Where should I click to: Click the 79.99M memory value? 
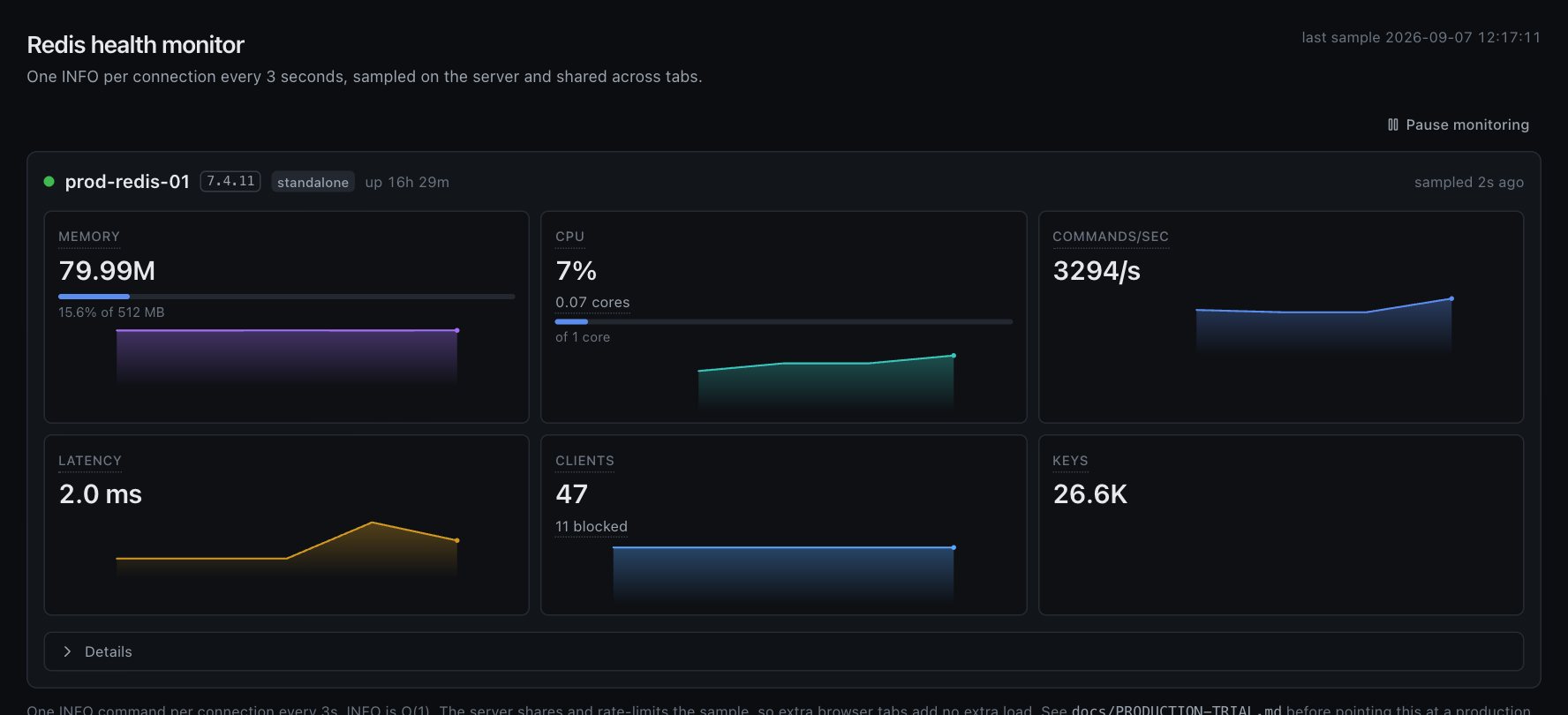(107, 270)
